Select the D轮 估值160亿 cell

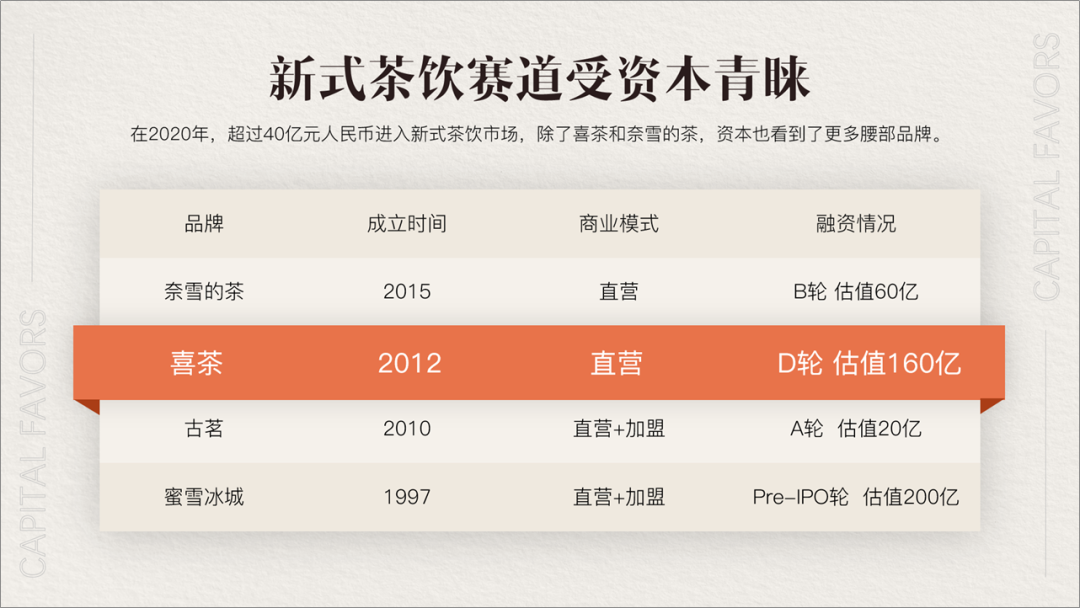tap(869, 363)
